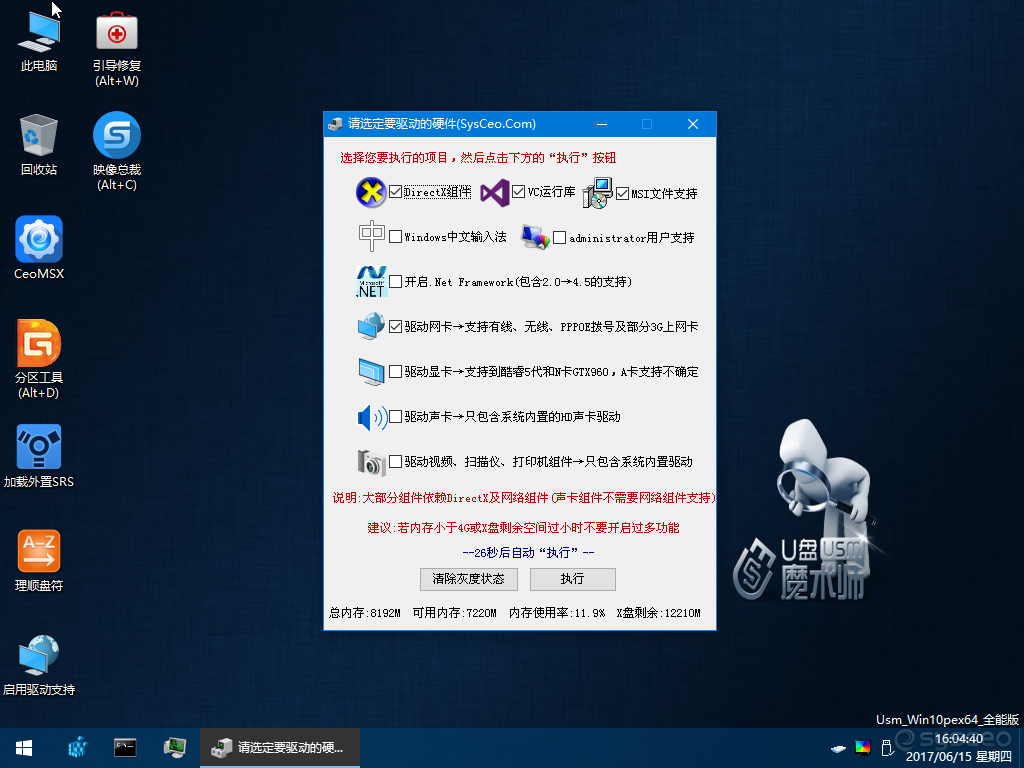Viewport: 1024px width, 768px height.
Task: Open the 回收站 recycle bin
Action: pos(39,145)
